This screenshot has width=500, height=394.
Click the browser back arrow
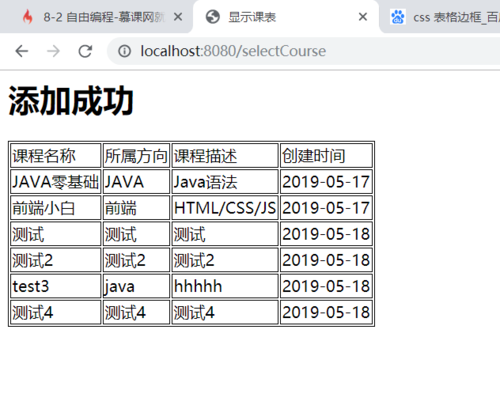click(x=22, y=51)
